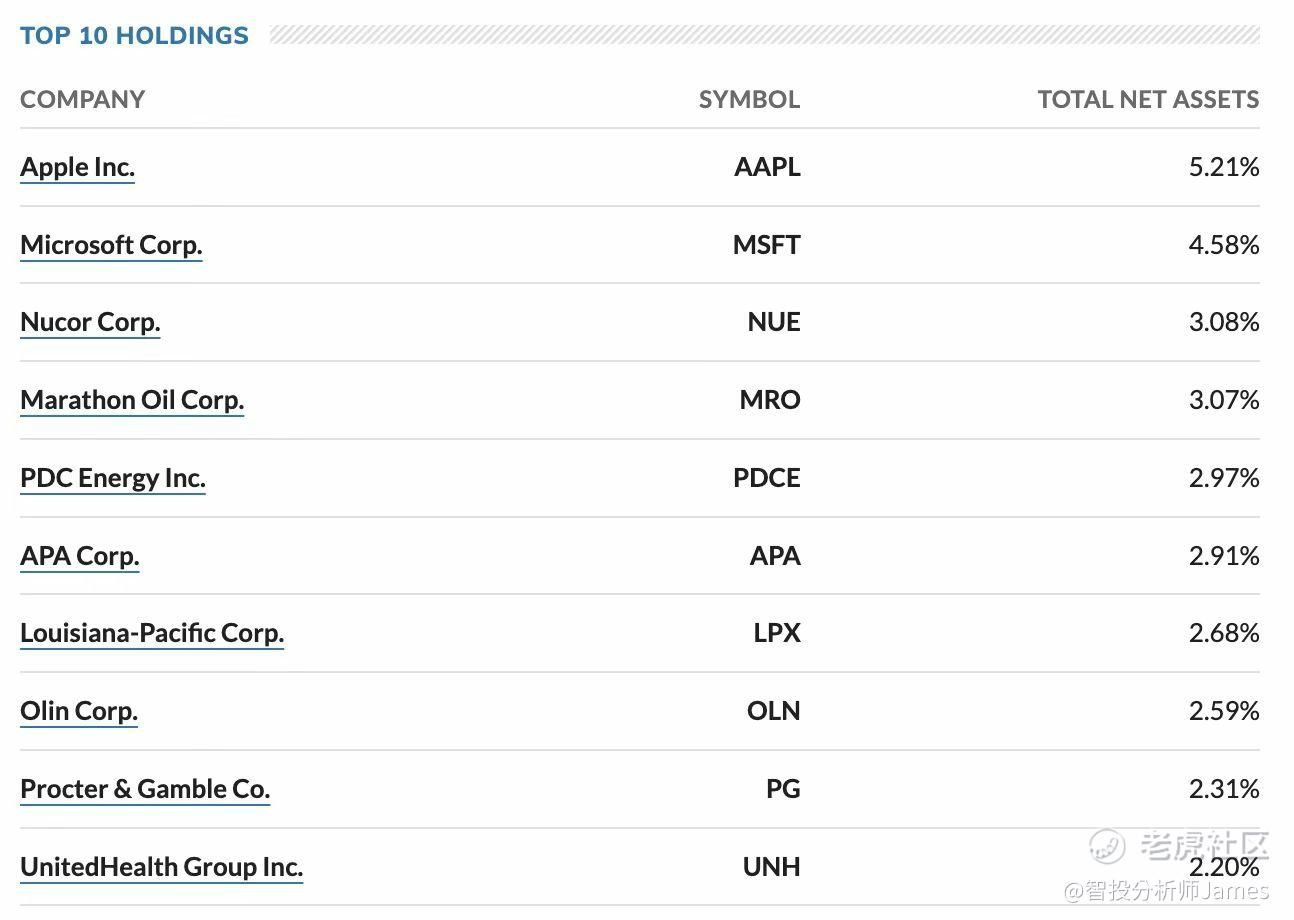Click the PDCE ticker symbol
The height and width of the screenshot is (920, 1294).
(x=766, y=478)
